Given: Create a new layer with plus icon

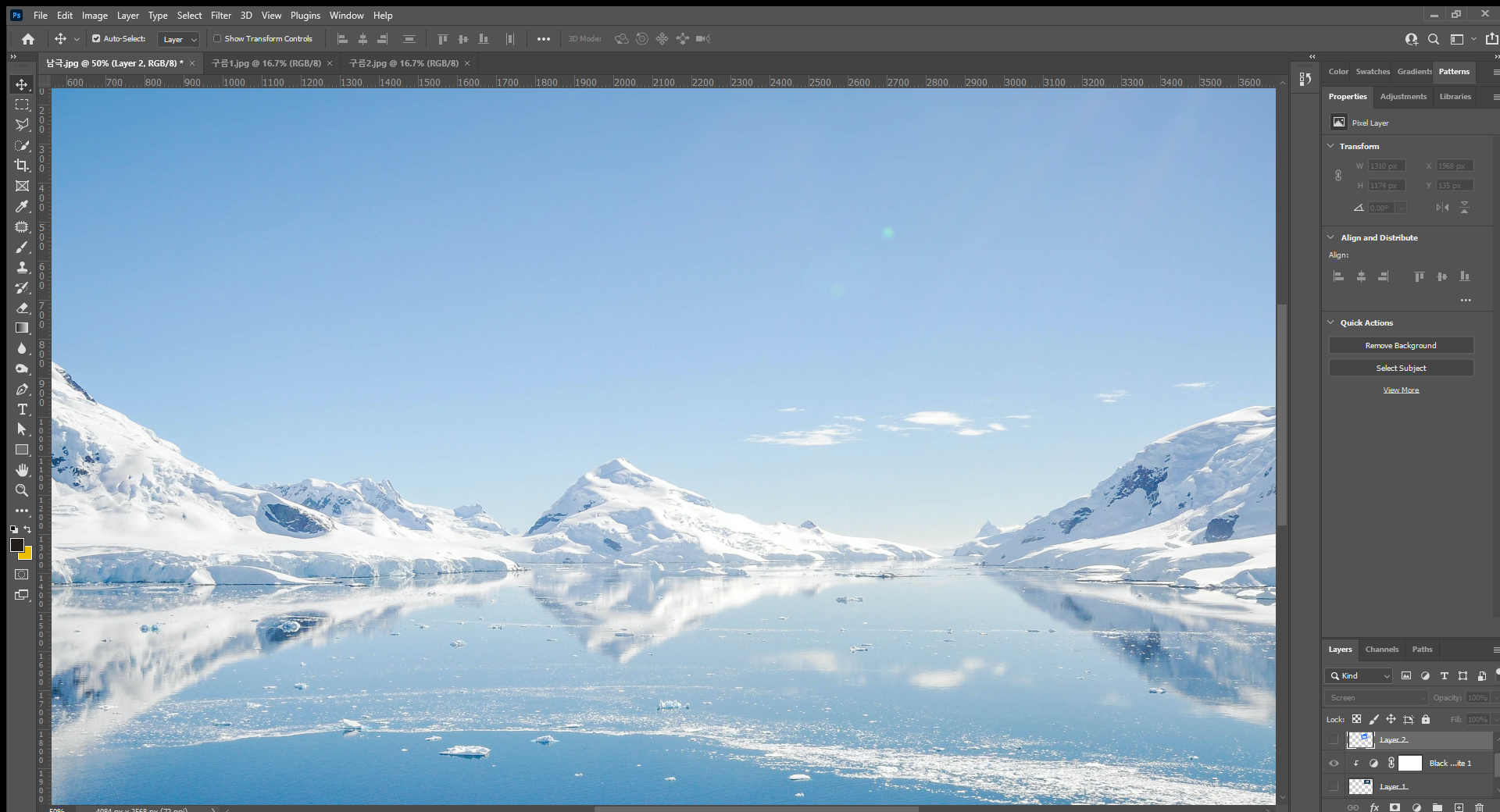Looking at the screenshot, I should click(1459, 807).
